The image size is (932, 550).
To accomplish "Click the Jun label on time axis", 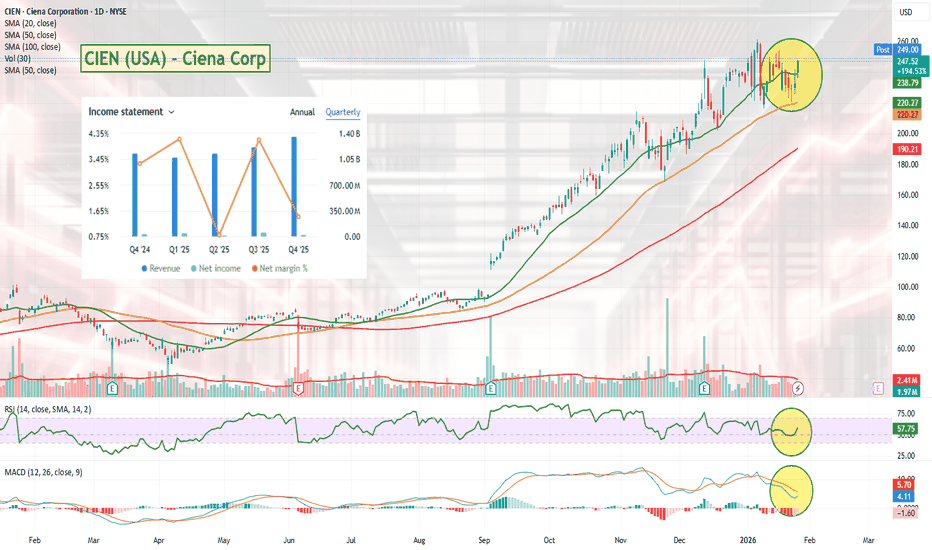I will click(289, 540).
